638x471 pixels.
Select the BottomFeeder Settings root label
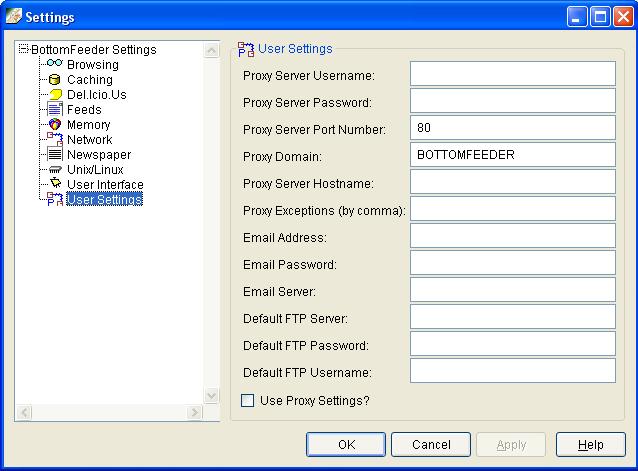[x=94, y=50]
